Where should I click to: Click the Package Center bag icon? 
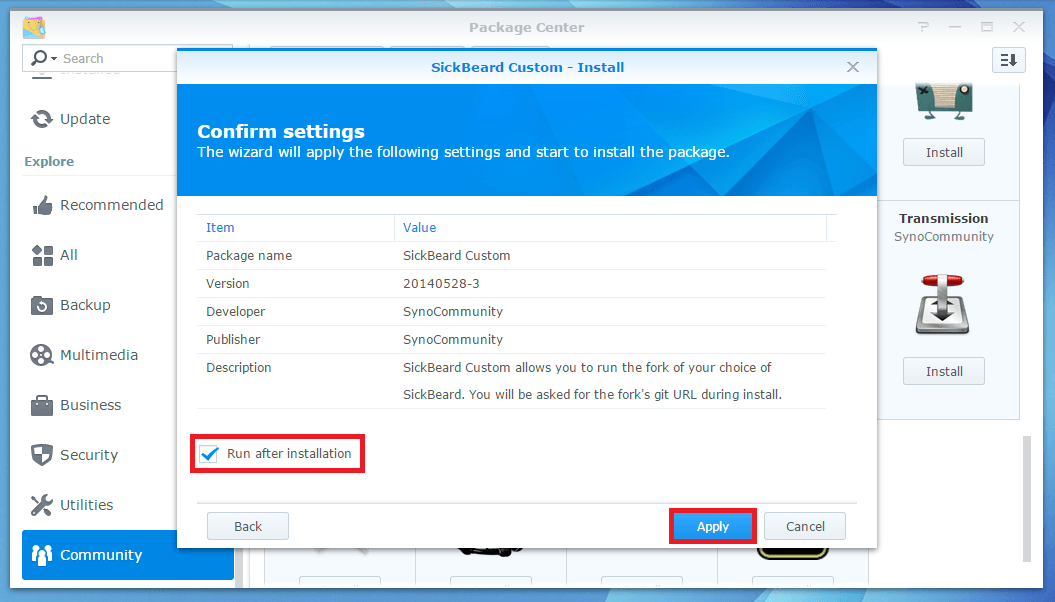pyautogui.click(x=34, y=27)
